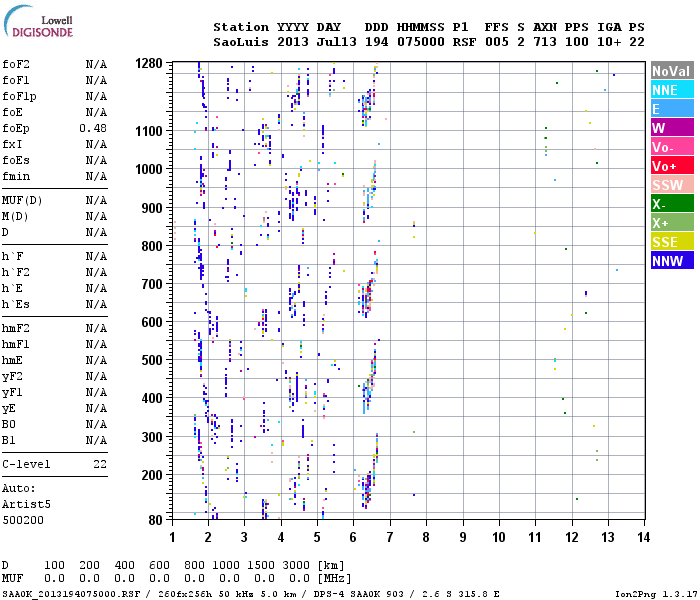Click the 10+ value under IGA
This screenshot has height=600, width=700.
[609, 42]
